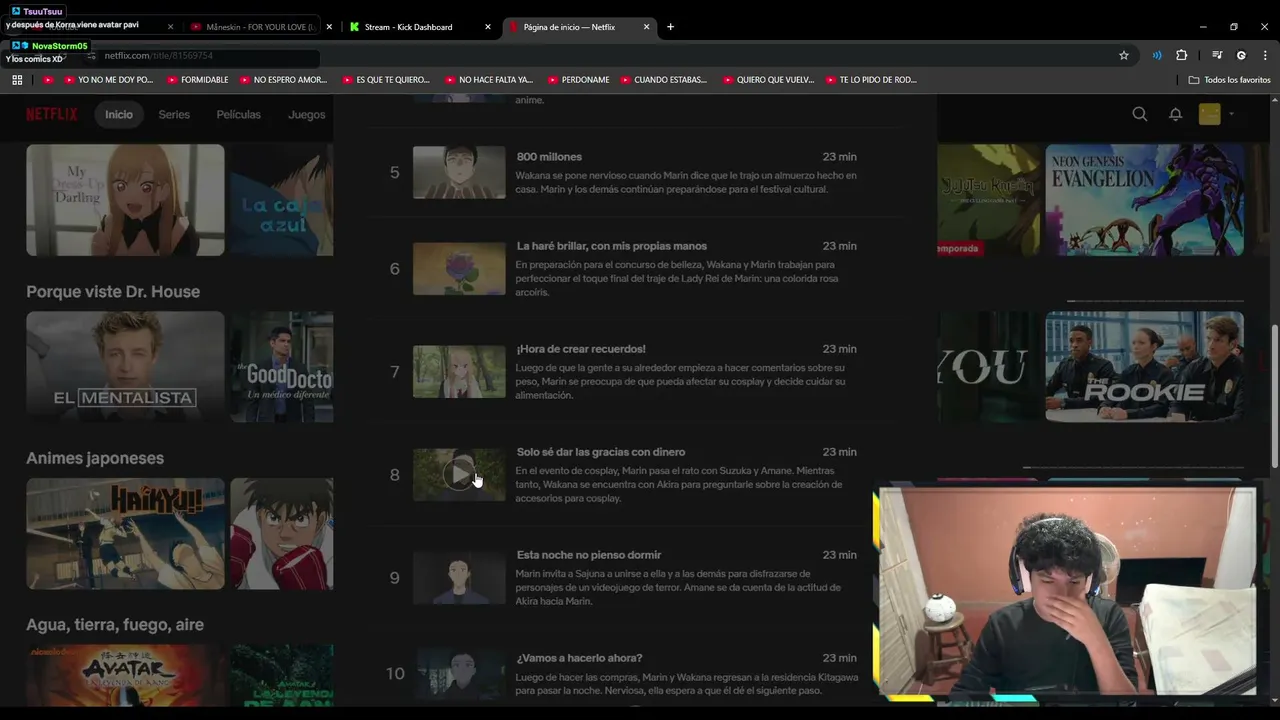The height and width of the screenshot is (720, 1280).
Task: Open the FORMIDABLE bookmark
Action: [198, 80]
